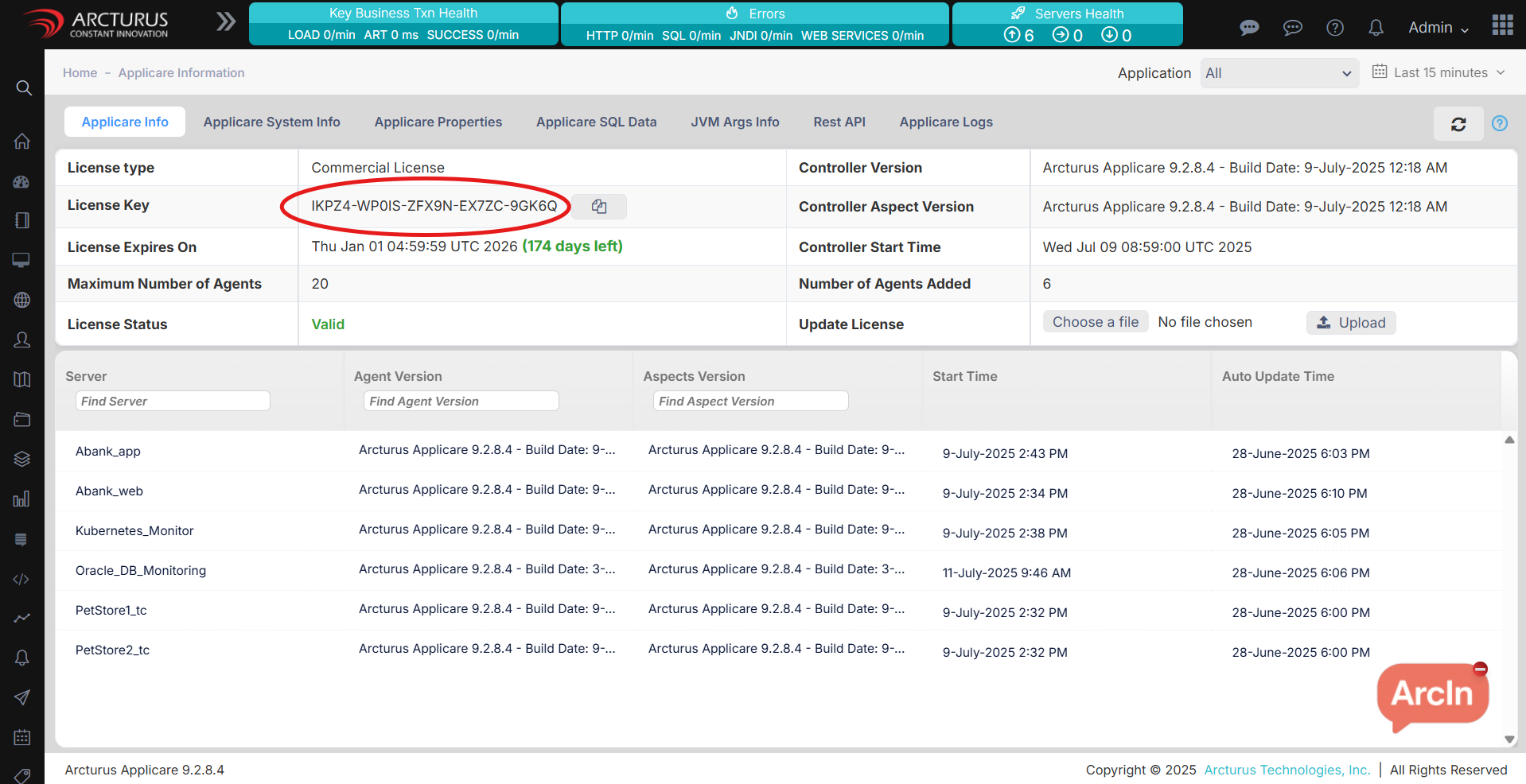Expand sidebar with double chevron icon
The width and height of the screenshot is (1526, 784).
click(x=226, y=21)
